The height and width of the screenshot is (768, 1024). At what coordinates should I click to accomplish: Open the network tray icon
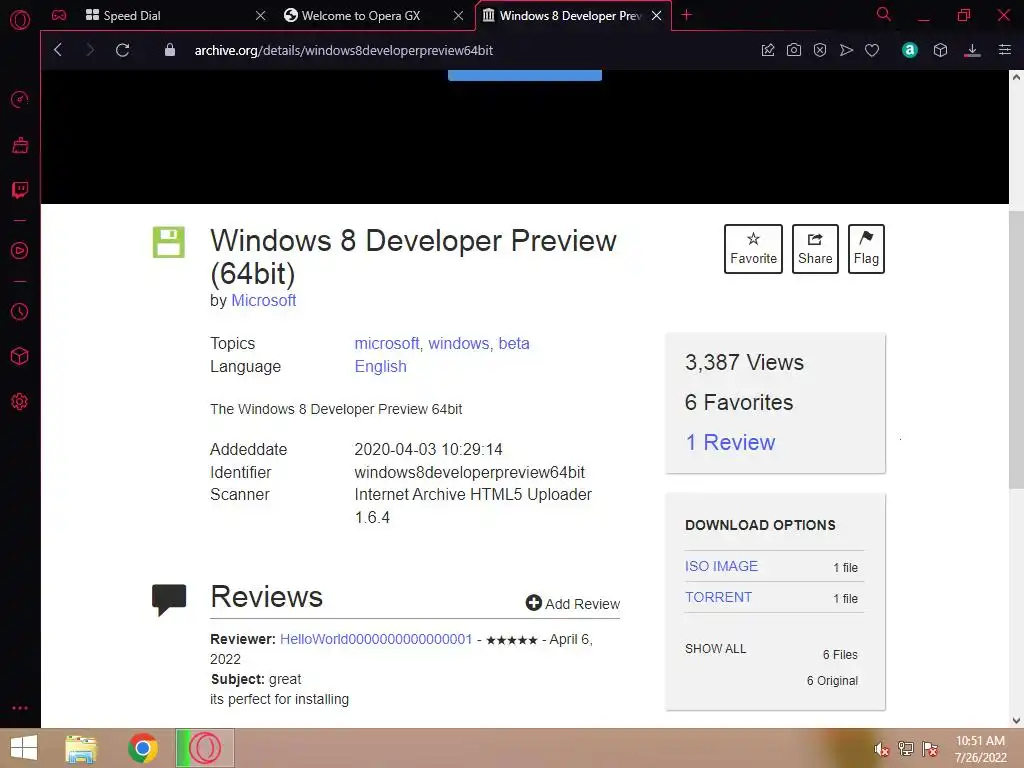tap(906, 749)
